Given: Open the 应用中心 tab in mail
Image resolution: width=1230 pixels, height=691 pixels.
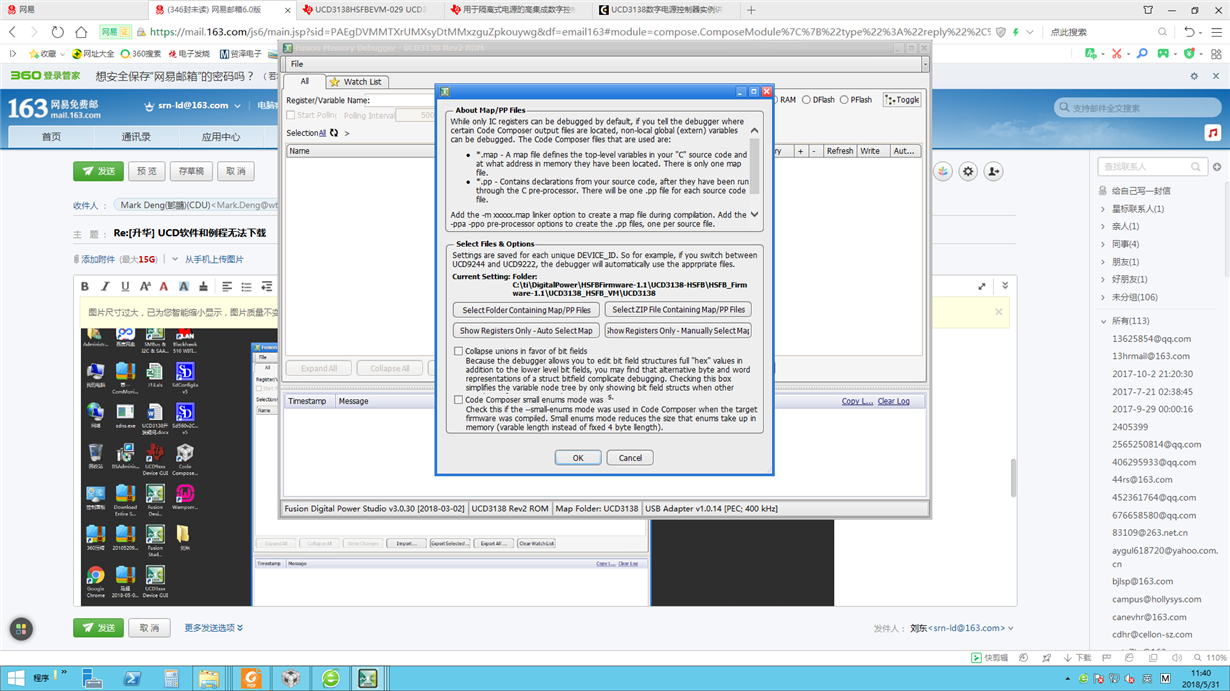Looking at the screenshot, I should pos(221,137).
